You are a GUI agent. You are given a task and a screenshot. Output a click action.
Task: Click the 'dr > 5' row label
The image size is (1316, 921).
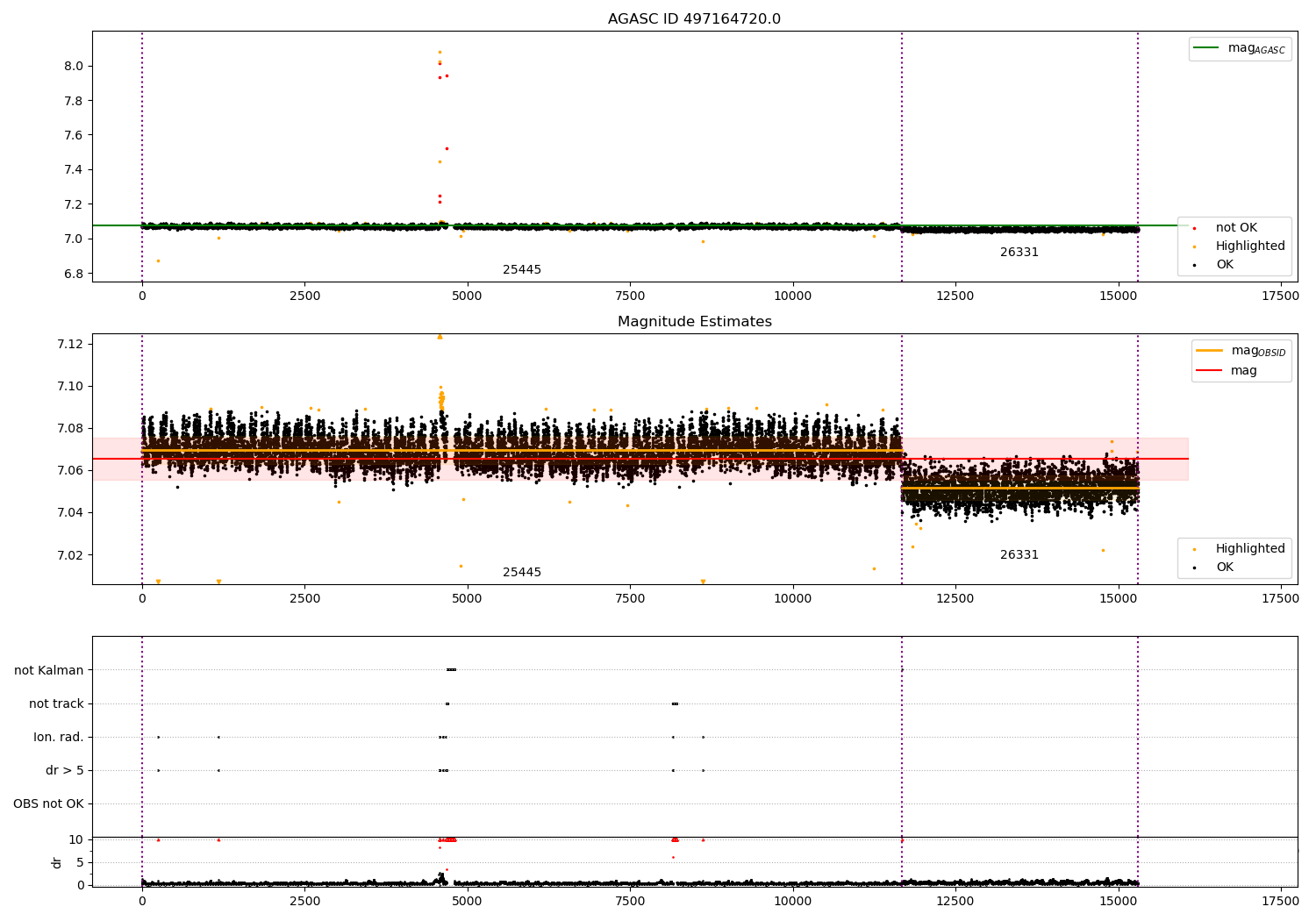point(65,771)
